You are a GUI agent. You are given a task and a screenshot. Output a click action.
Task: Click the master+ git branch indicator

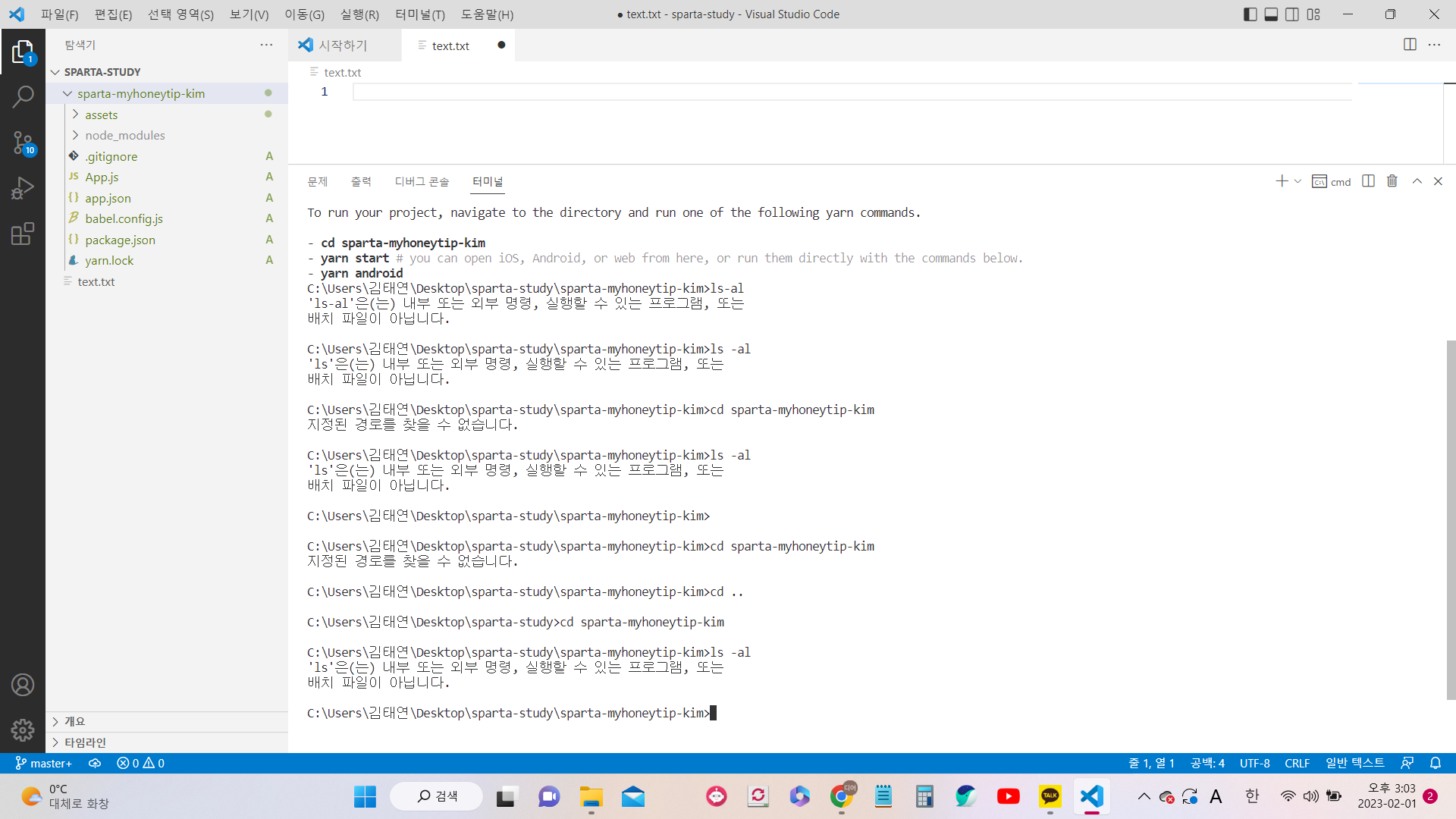[43, 763]
